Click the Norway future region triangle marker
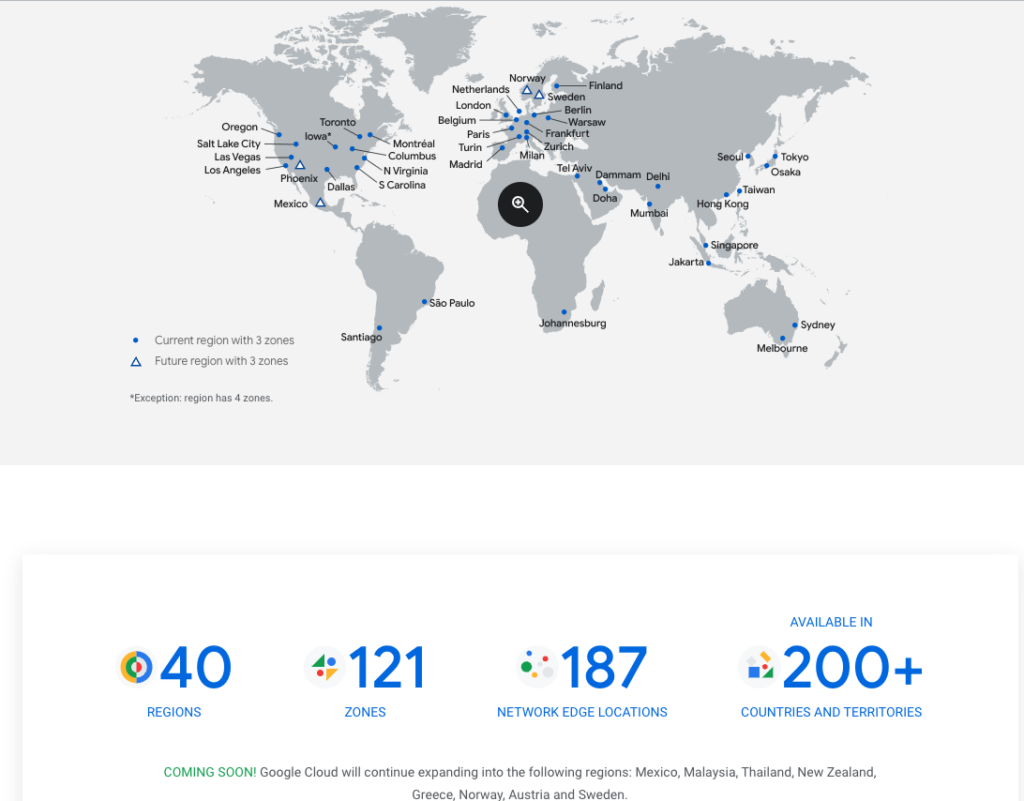This screenshot has height=801, width=1024. 526,90
